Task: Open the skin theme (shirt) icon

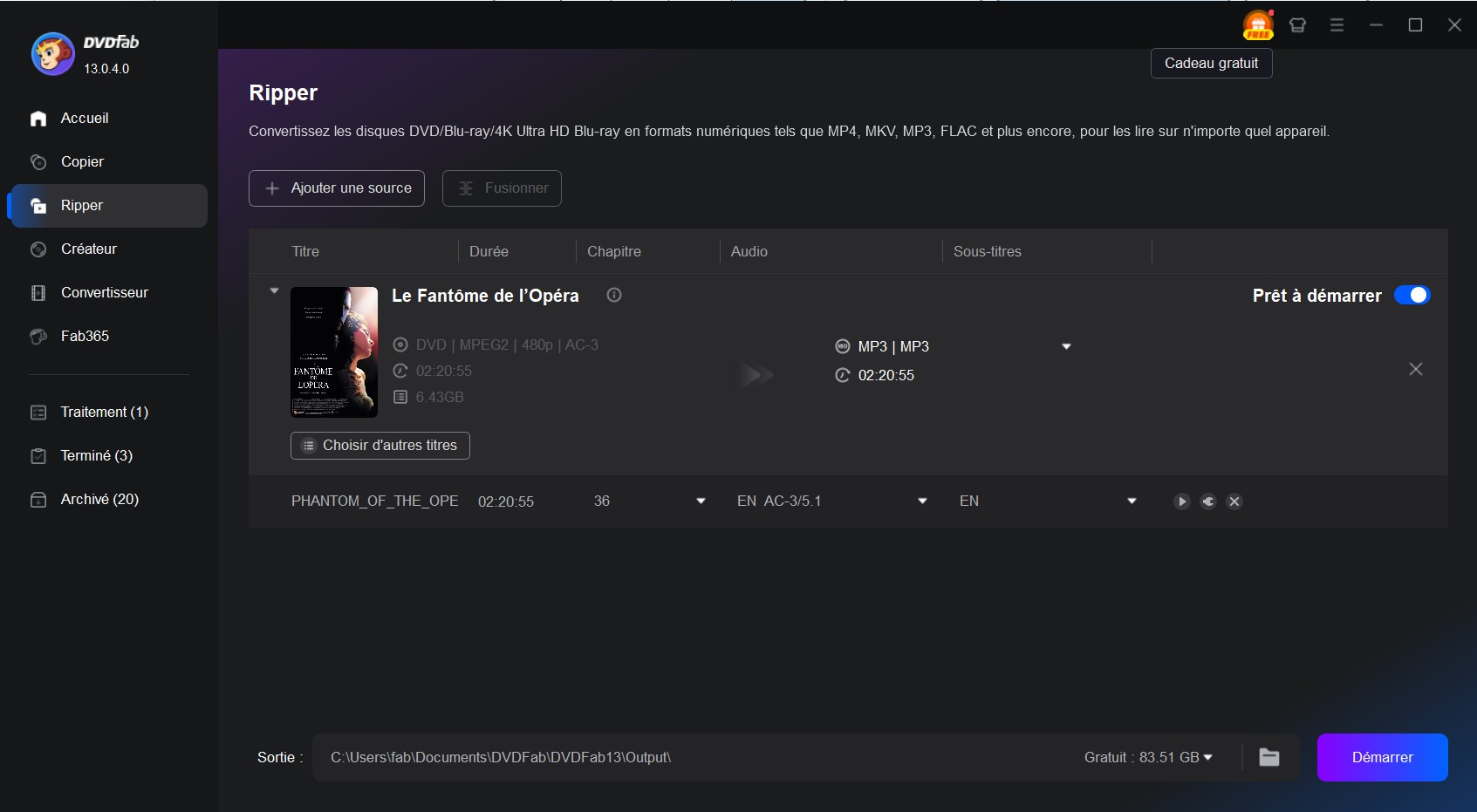Action: click(1297, 25)
